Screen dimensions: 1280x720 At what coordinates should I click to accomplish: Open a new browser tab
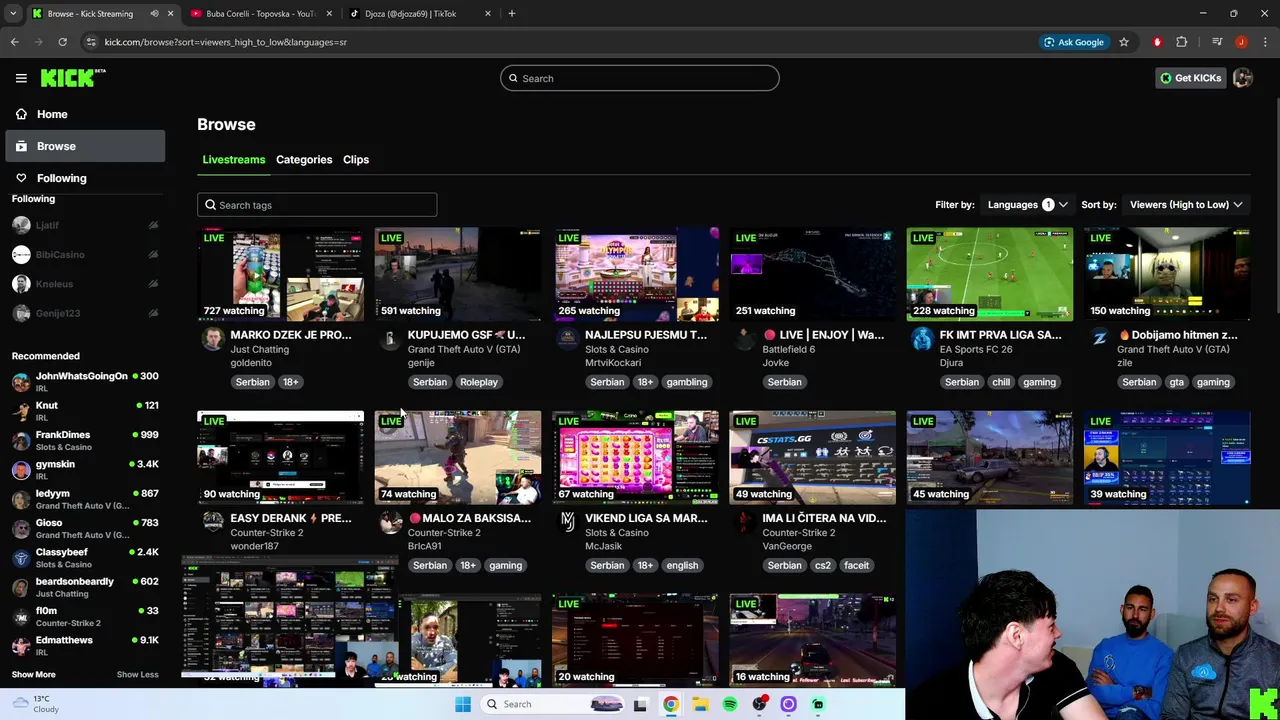512,14
